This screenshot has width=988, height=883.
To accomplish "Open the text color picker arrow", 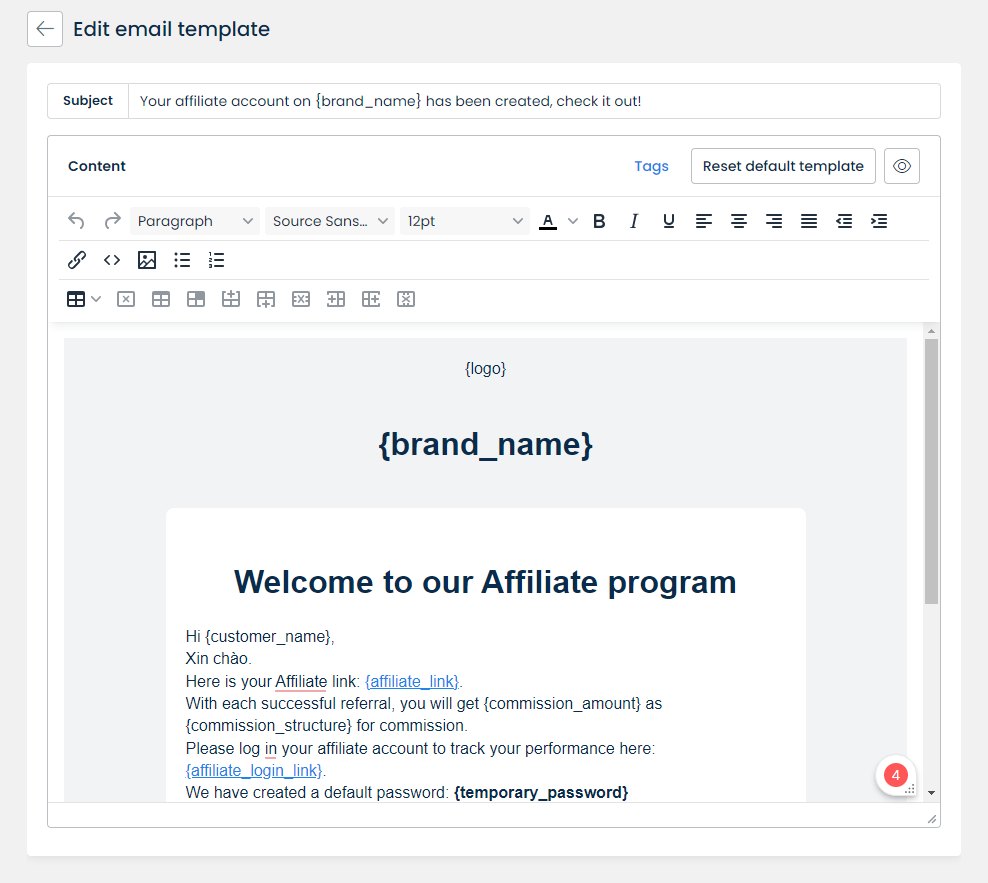I will [573, 221].
